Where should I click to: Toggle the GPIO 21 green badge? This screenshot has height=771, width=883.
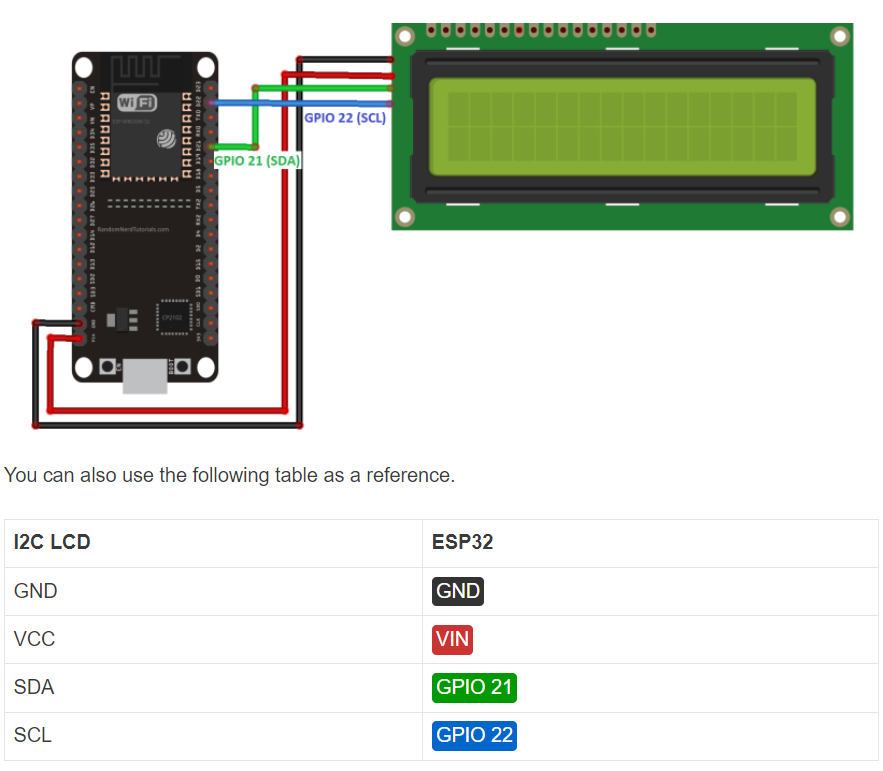(x=474, y=687)
